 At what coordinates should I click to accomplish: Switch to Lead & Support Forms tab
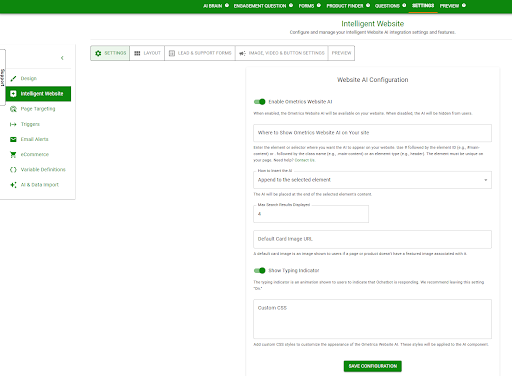click(x=200, y=53)
